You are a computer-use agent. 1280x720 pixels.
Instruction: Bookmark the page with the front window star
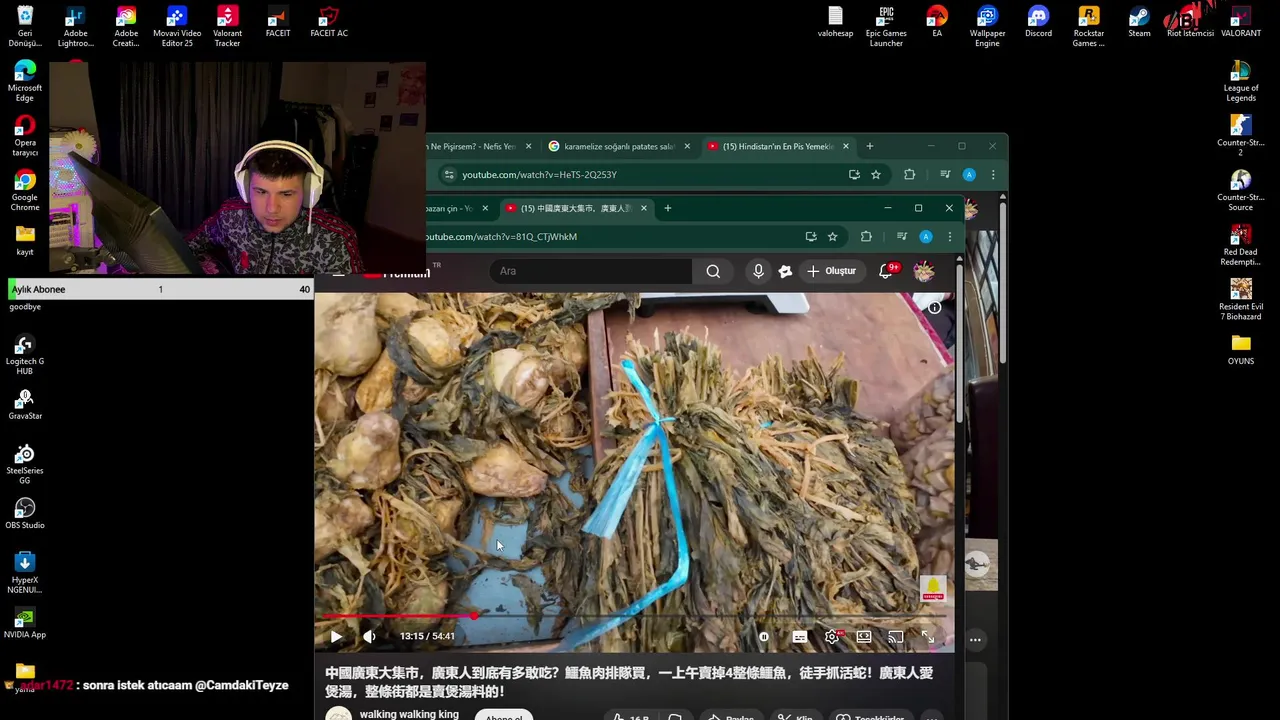[832, 237]
